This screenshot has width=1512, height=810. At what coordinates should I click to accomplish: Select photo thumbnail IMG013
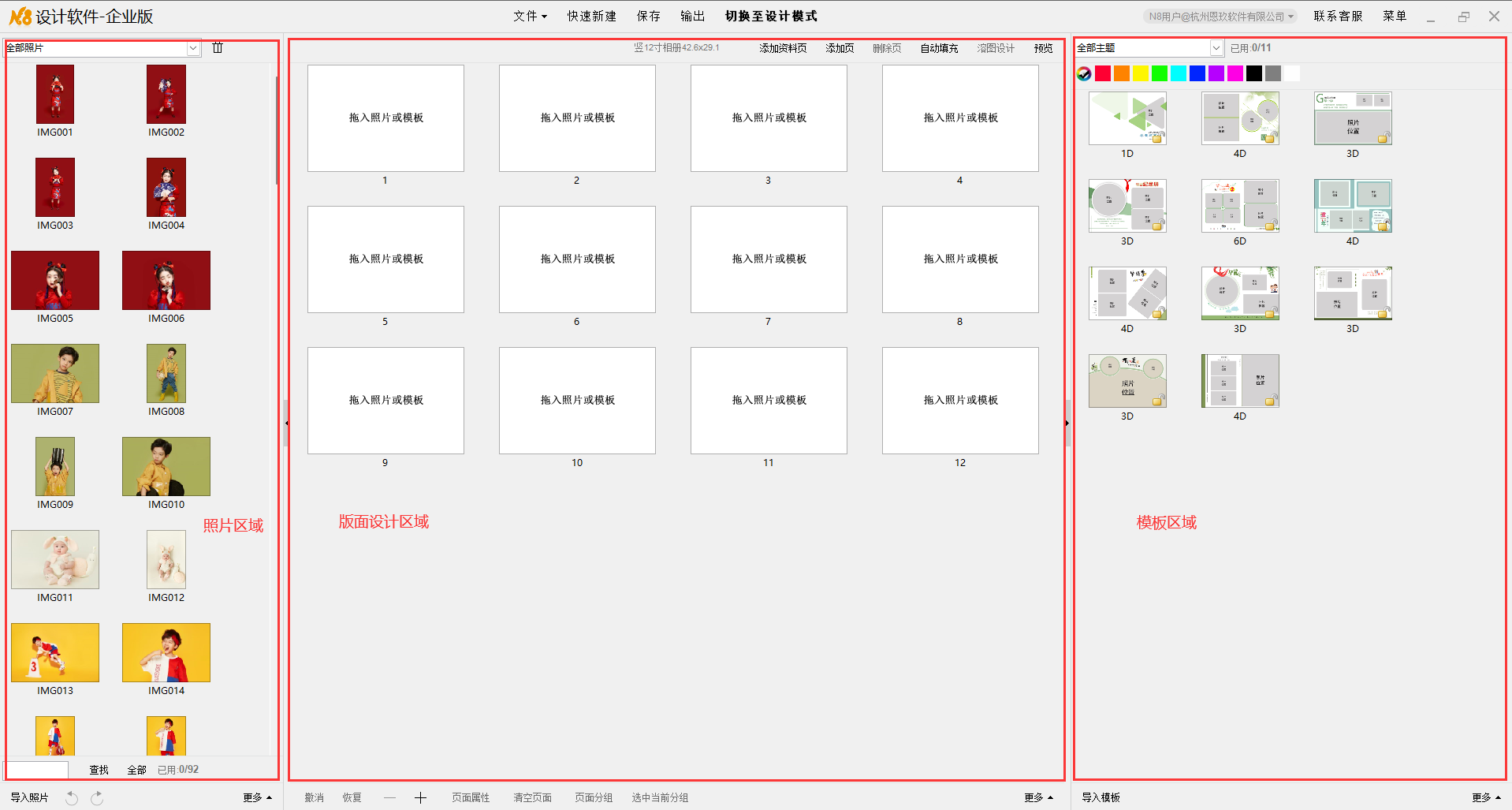coord(55,652)
